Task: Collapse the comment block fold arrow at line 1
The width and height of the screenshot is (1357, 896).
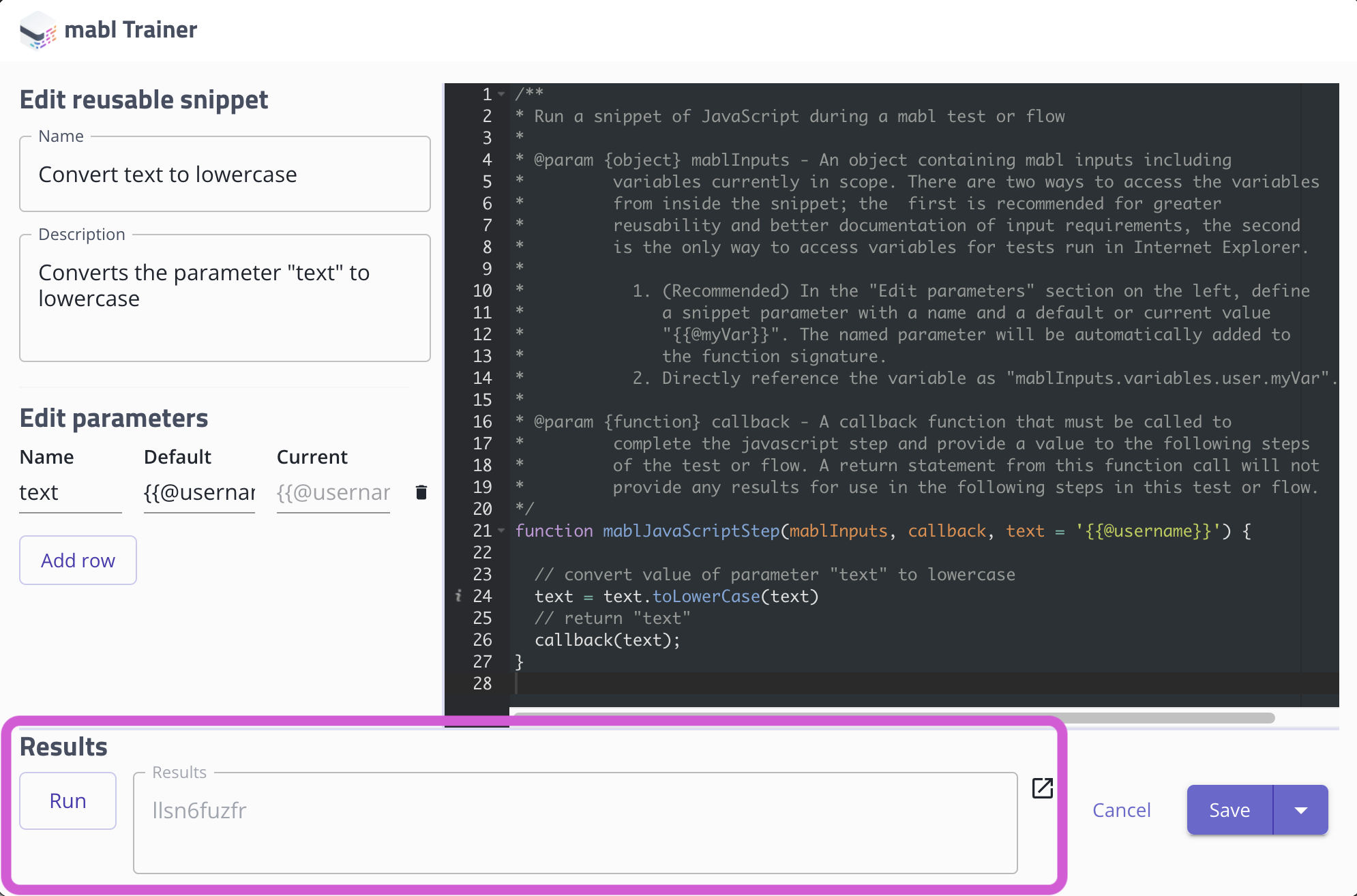Action: pyautogui.click(x=502, y=94)
